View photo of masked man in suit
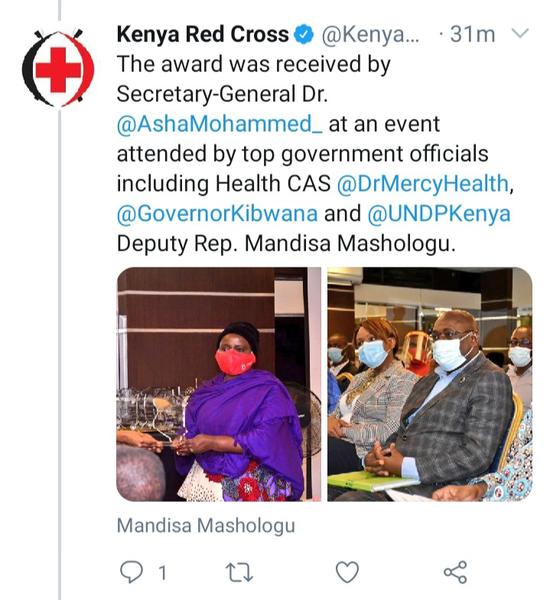Image resolution: width=550 pixels, height=600 pixels. [x=430, y=384]
